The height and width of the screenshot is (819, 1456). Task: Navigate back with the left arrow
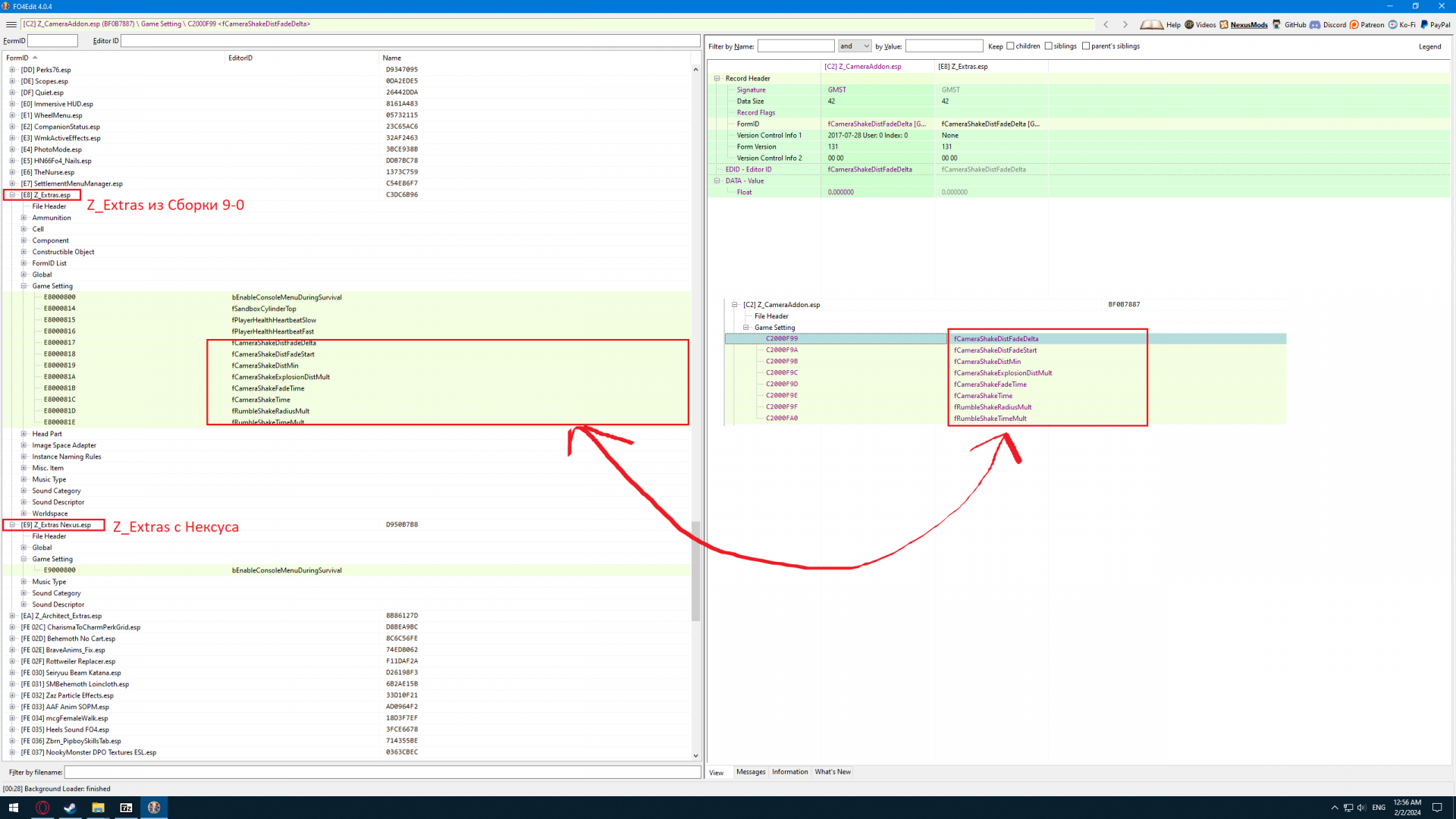pyautogui.click(x=1106, y=25)
